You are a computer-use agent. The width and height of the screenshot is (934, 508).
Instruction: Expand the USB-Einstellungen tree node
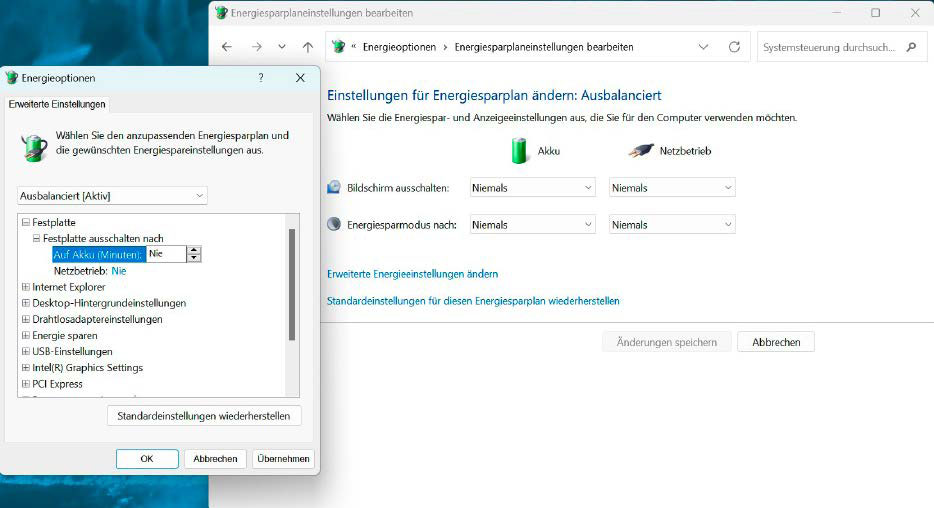(x=25, y=352)
